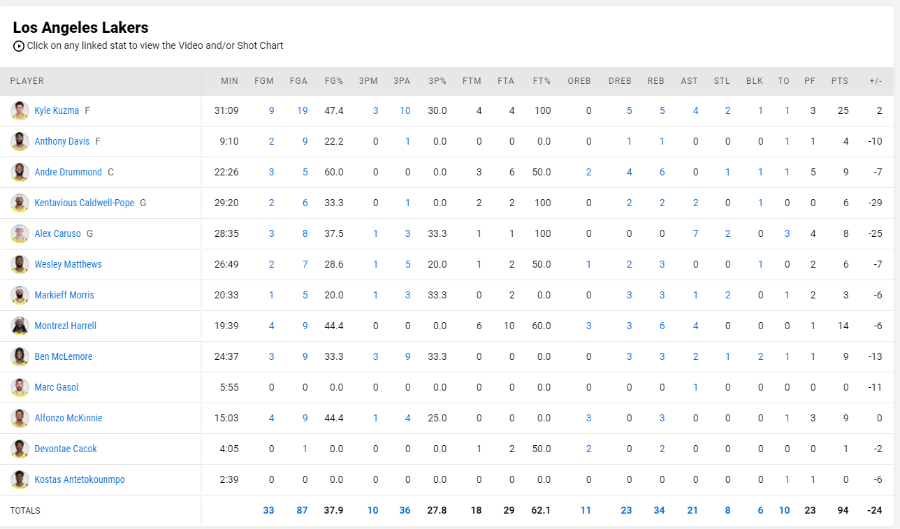The width and height of the screenshot is (900, 529).
Task: Sort table by PLAYER column header
Action: (x=27, y=81)
